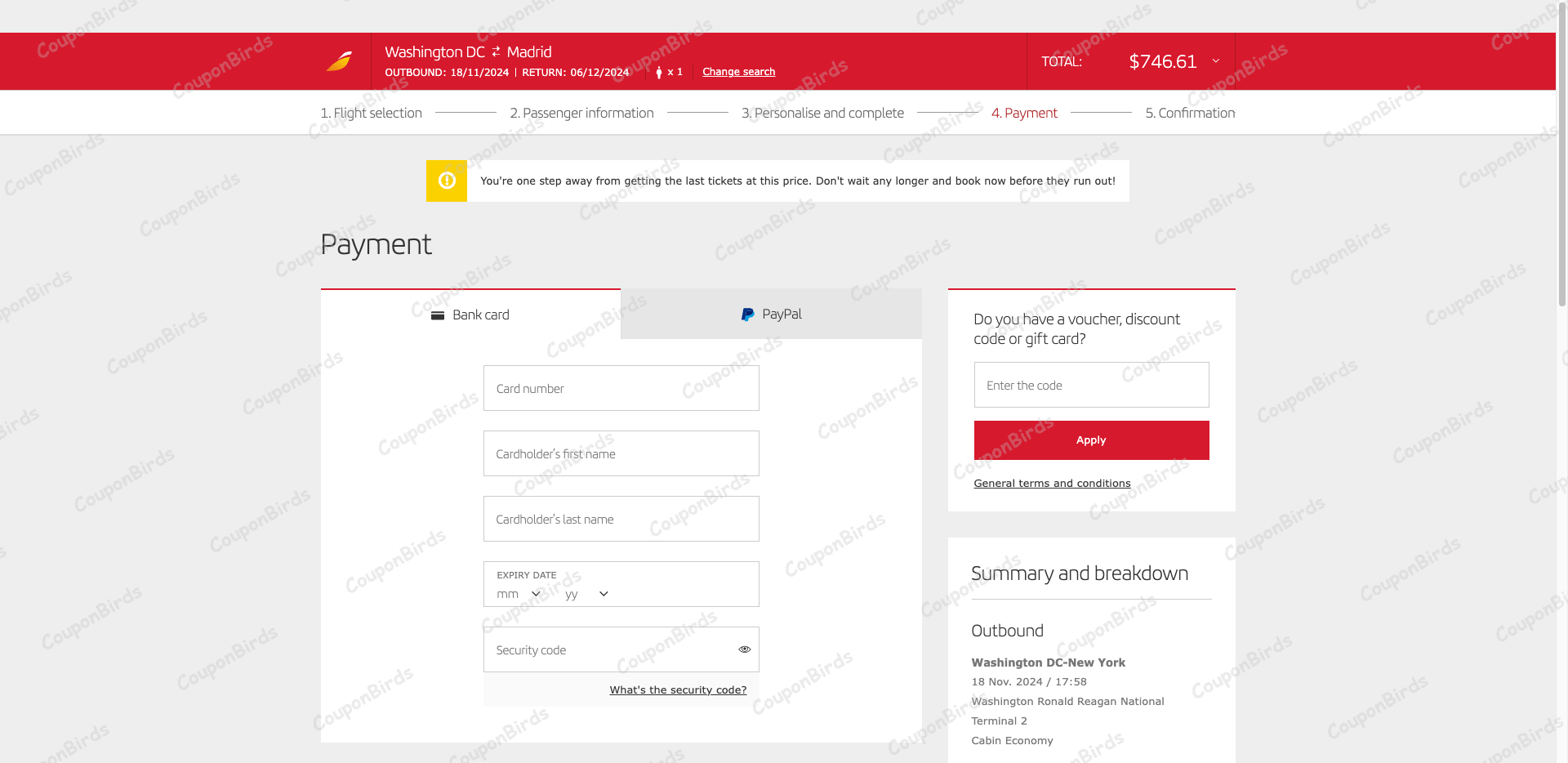
Task: Click the voucher question heading text
Action: coord(1076,328)
